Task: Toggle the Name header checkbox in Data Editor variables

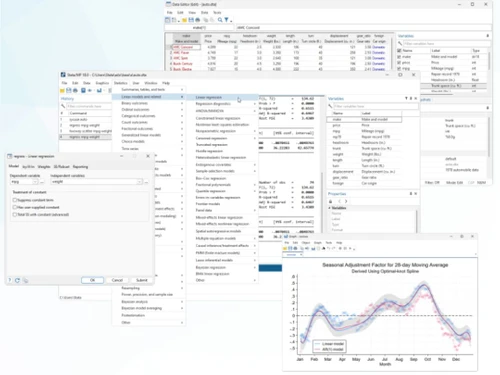Action: coord(399,51)
